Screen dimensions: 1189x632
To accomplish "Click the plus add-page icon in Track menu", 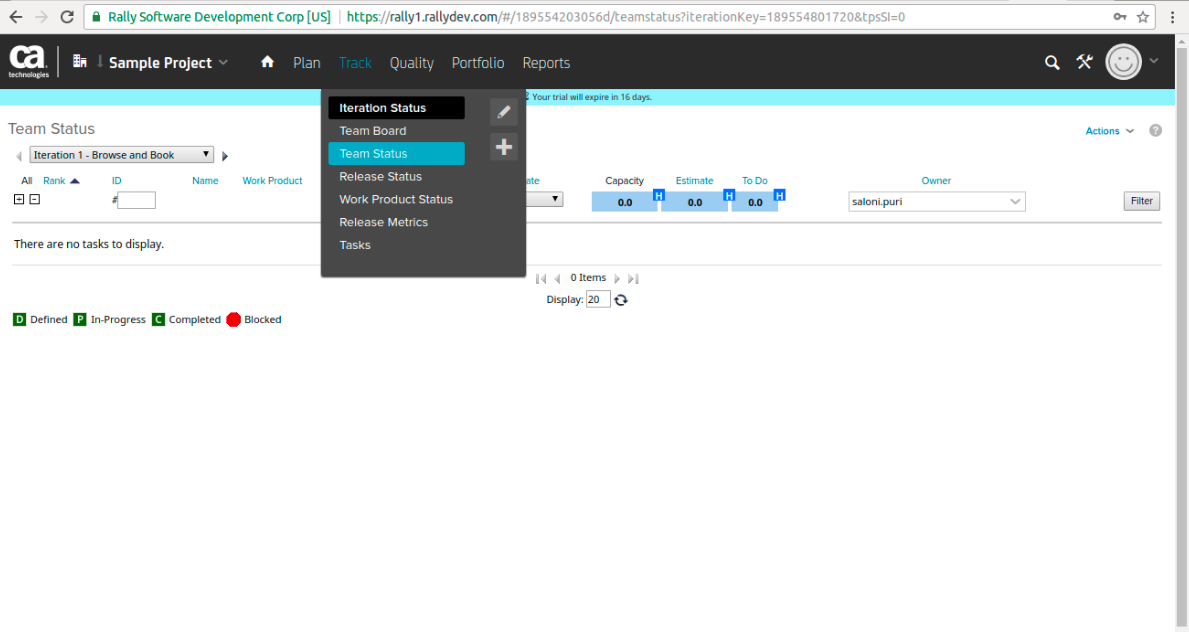I will (x=504, y=147).
